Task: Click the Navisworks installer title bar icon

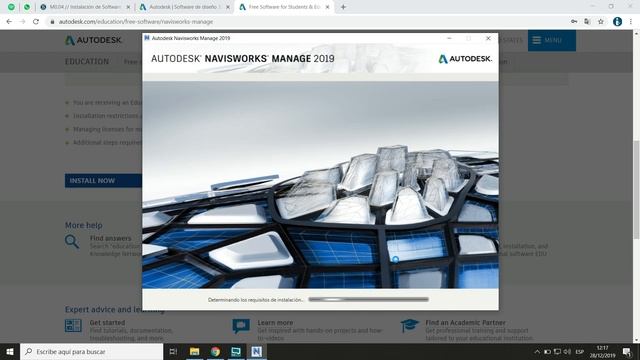Action: tap(147, 38)
